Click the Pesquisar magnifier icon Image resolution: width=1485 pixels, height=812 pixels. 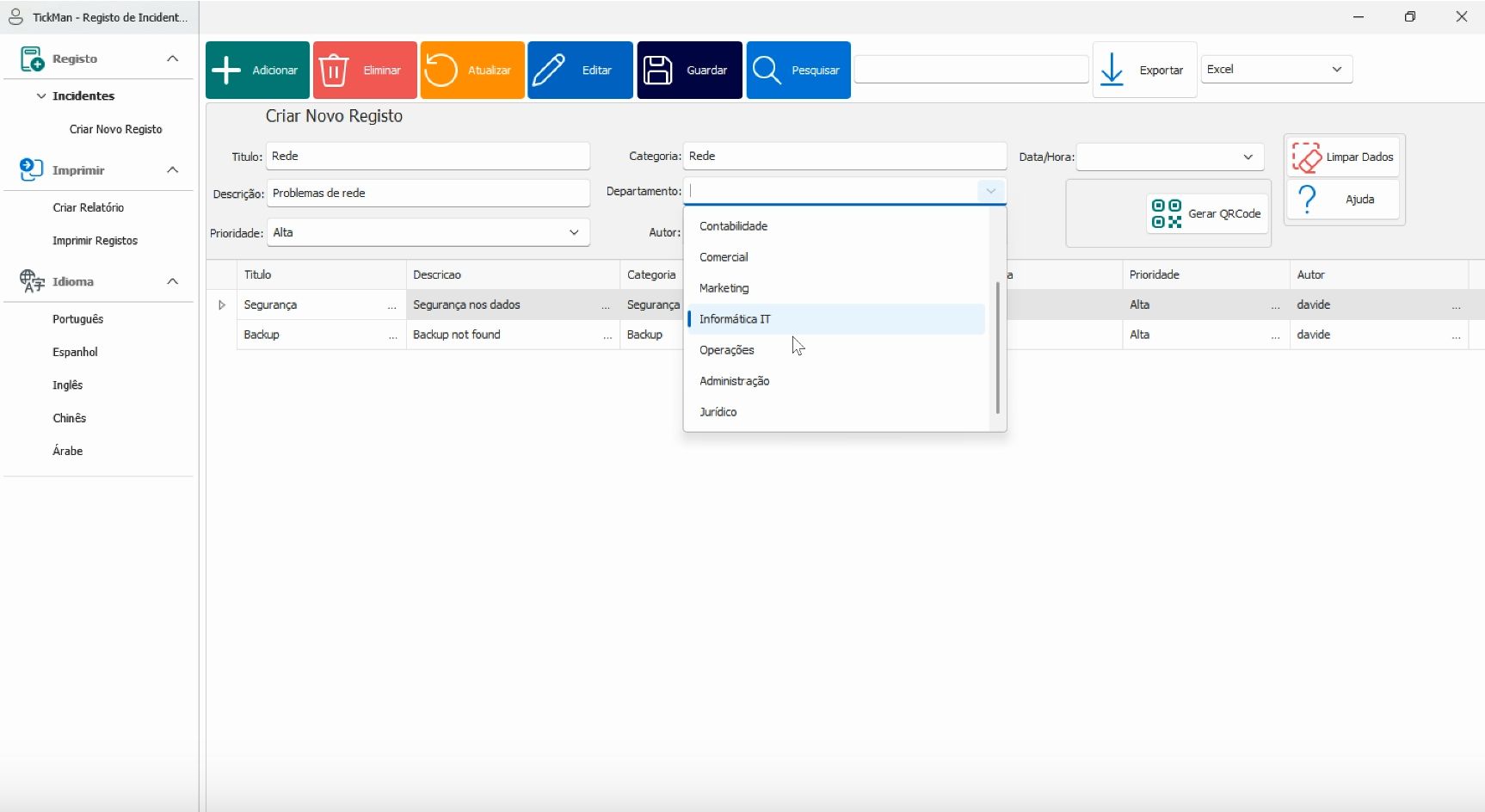click(x=767, y=71)
